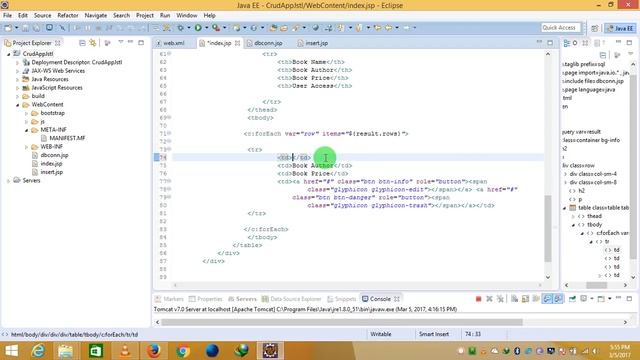Click the Pin Console icon
This screenshot has height=360, width=640.
572,299
